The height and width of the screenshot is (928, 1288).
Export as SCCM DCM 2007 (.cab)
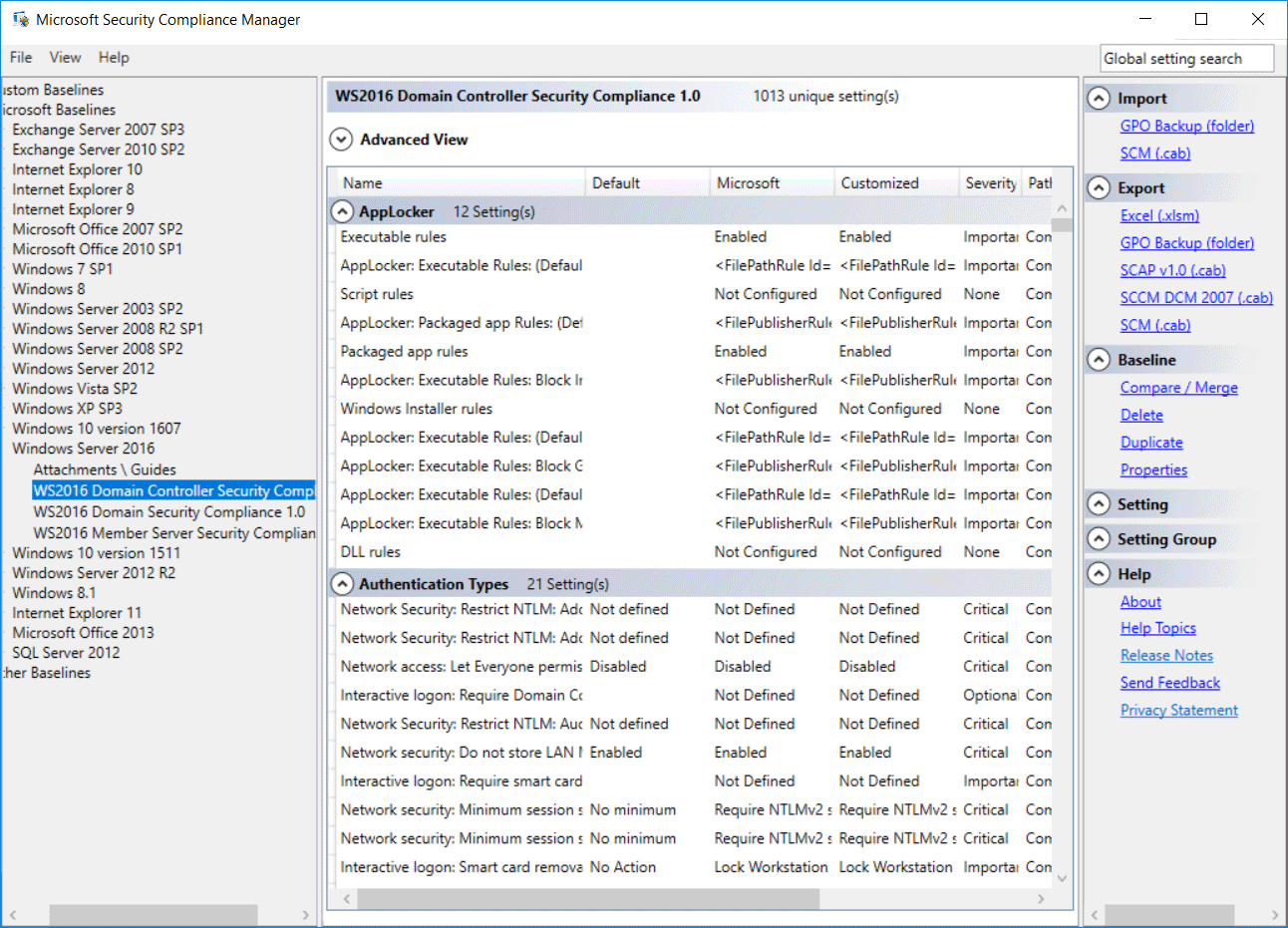pos(1196,298)
